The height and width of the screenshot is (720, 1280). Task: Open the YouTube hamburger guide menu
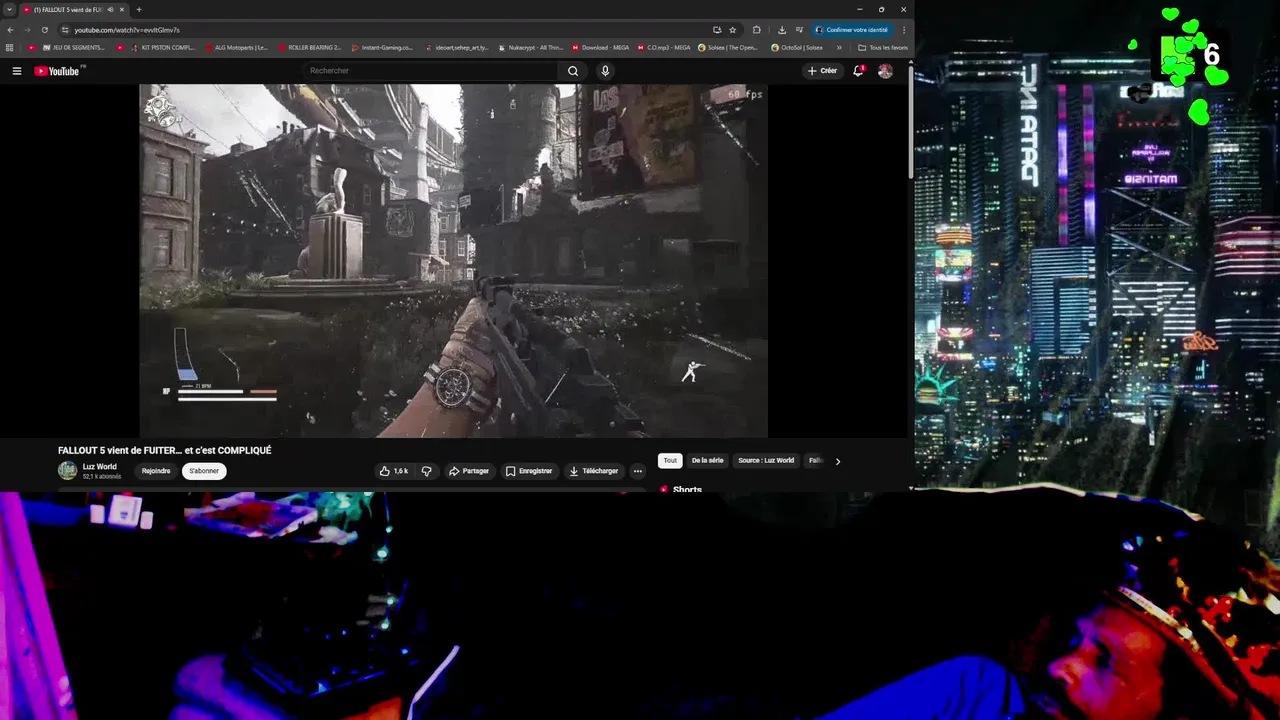[16, 71]
